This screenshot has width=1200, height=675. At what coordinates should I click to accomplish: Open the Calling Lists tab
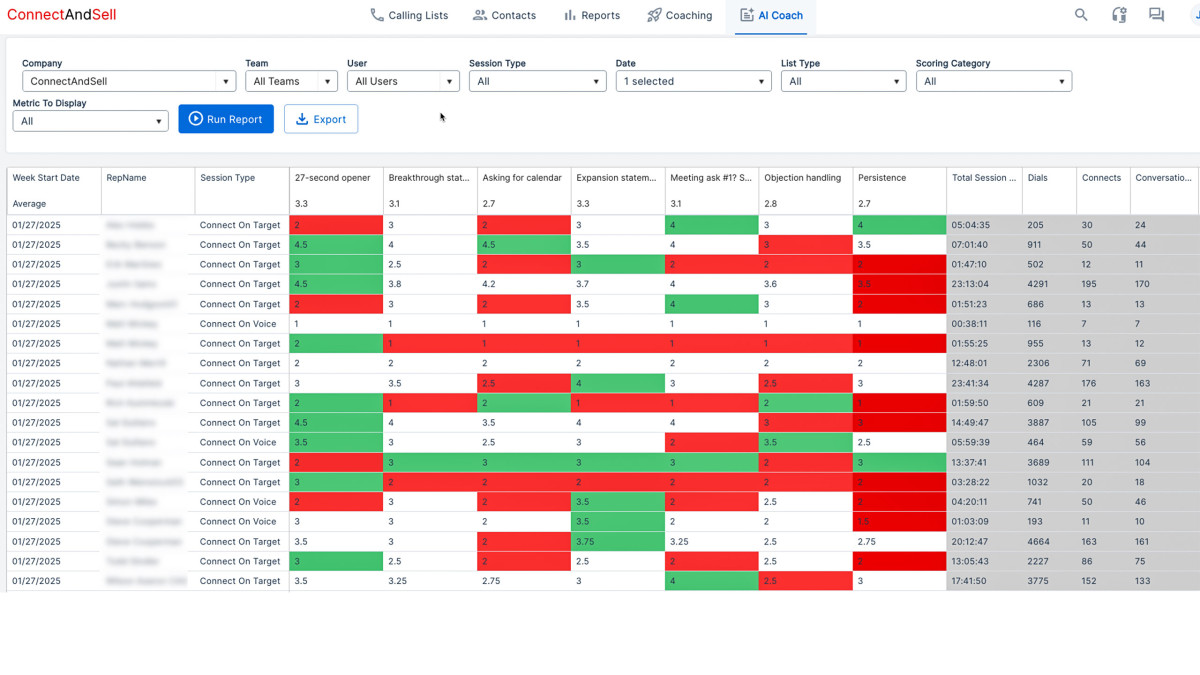(409, 15)
